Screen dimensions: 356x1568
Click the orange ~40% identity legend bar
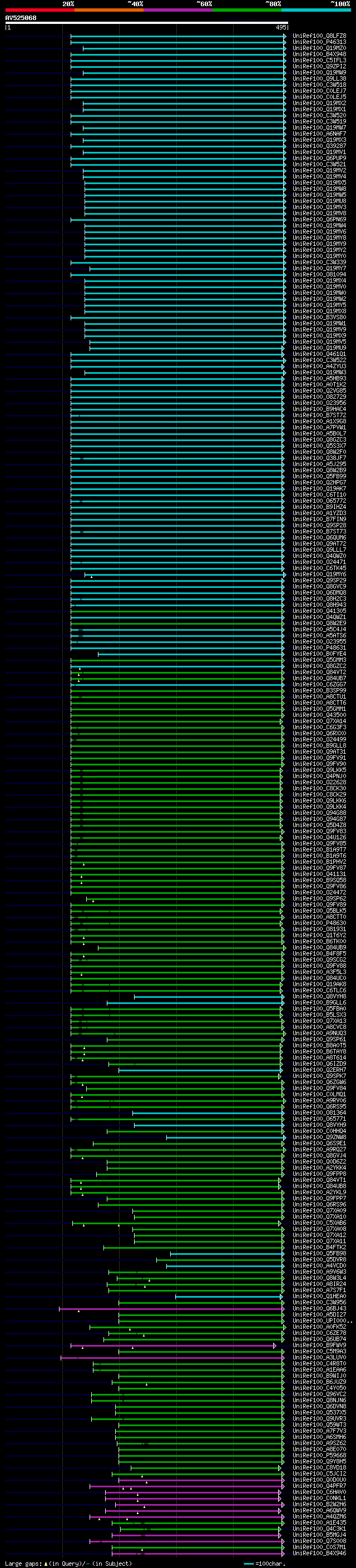109,10
